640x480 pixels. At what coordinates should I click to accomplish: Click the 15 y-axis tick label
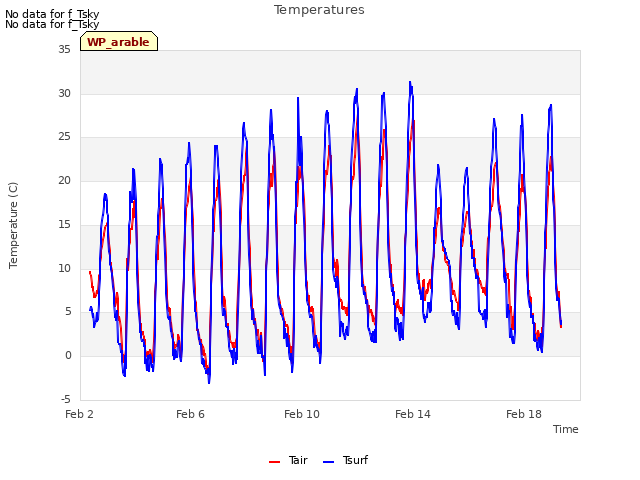pos(64,224)
